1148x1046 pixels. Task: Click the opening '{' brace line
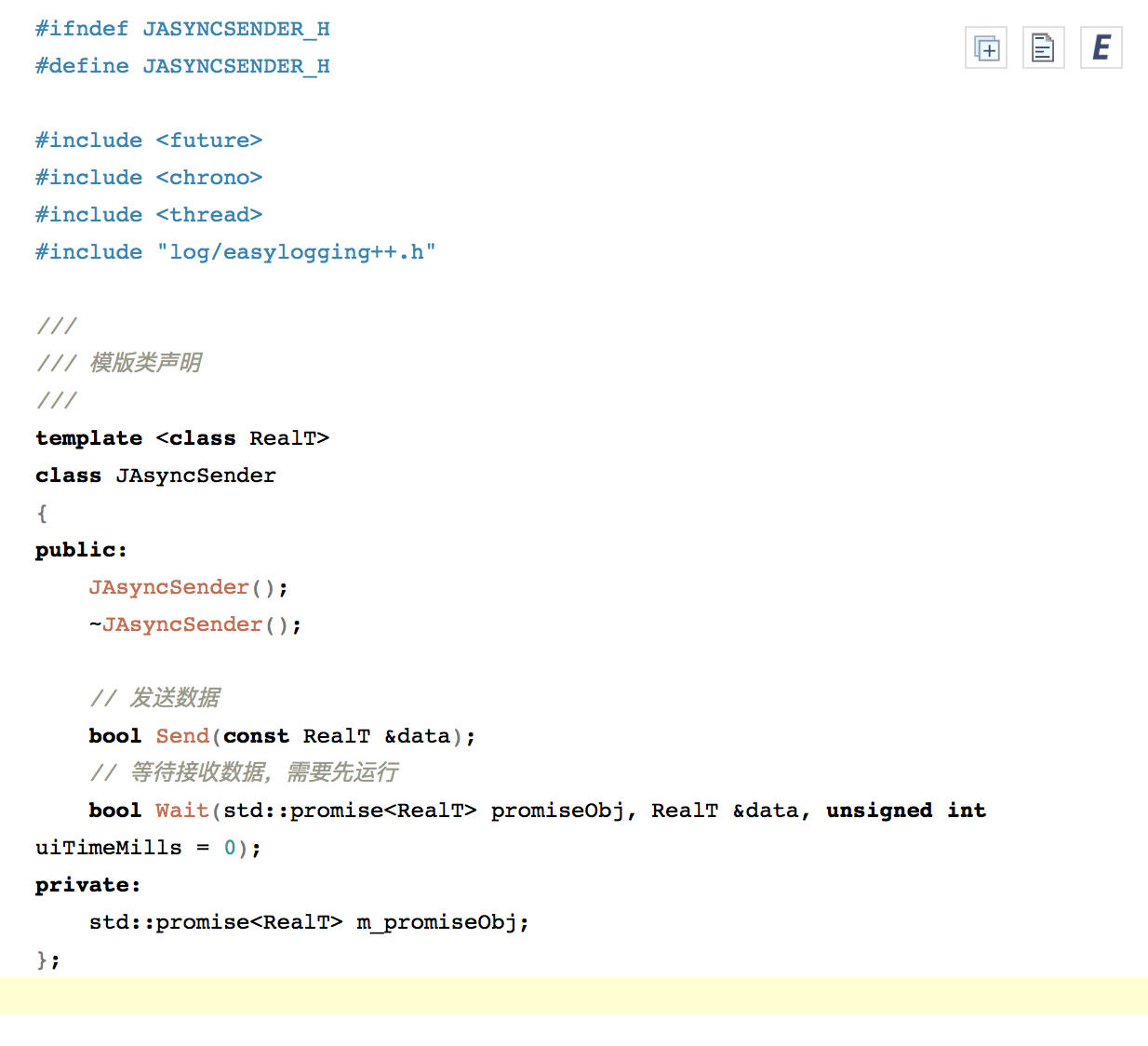pyautogui.click(x=42, y=513)
